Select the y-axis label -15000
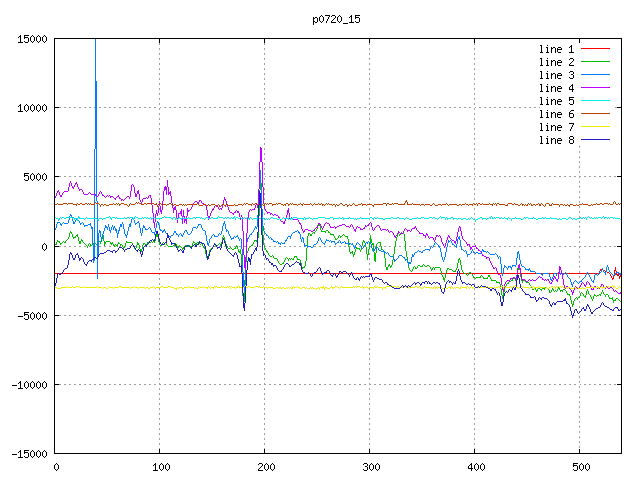The width and height of the screenshot is (640, 480). [x=29, y=454]
